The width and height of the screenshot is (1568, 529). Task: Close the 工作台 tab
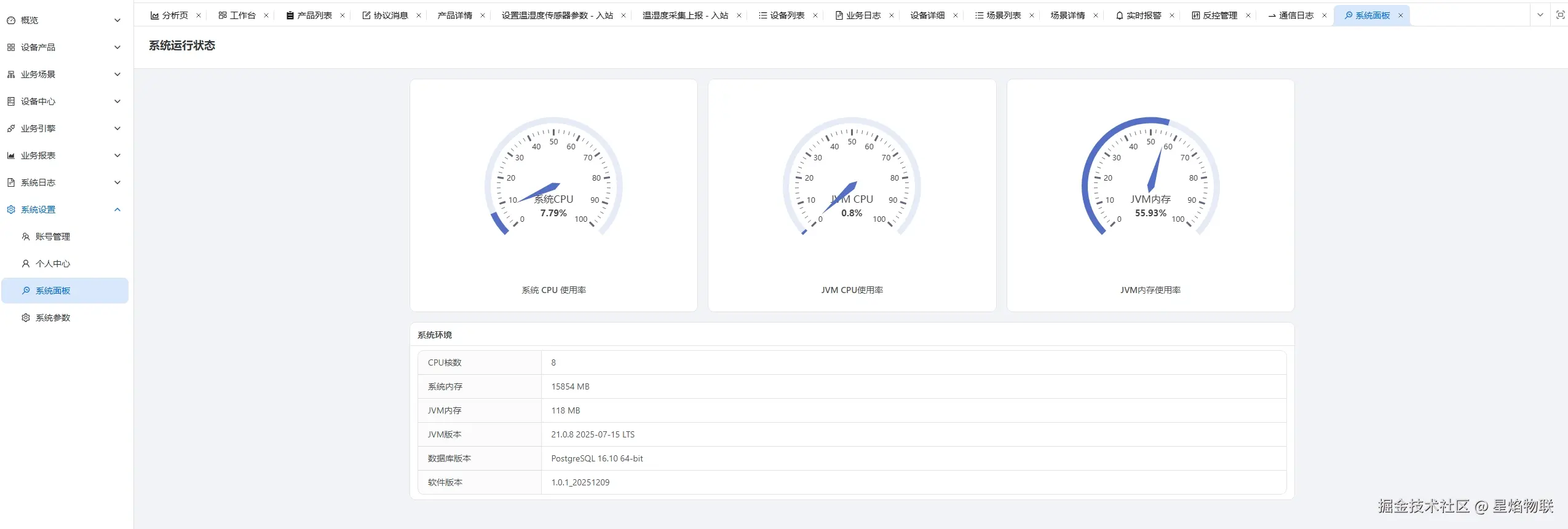[x=266, y=15]
